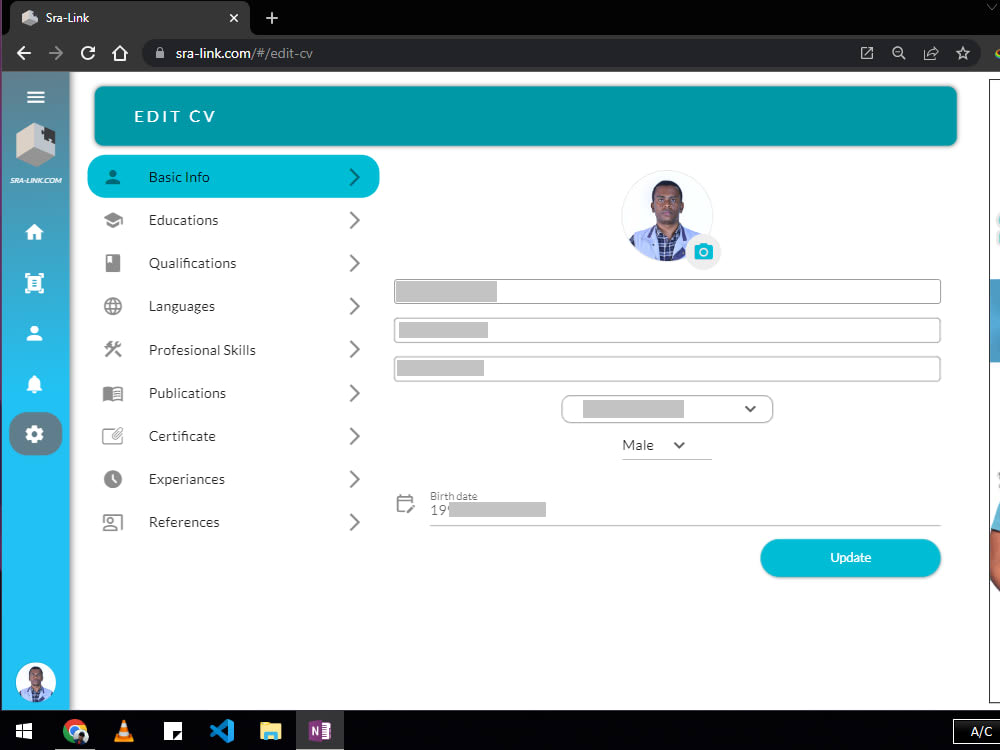Open the Publications section

click(233, 393)
